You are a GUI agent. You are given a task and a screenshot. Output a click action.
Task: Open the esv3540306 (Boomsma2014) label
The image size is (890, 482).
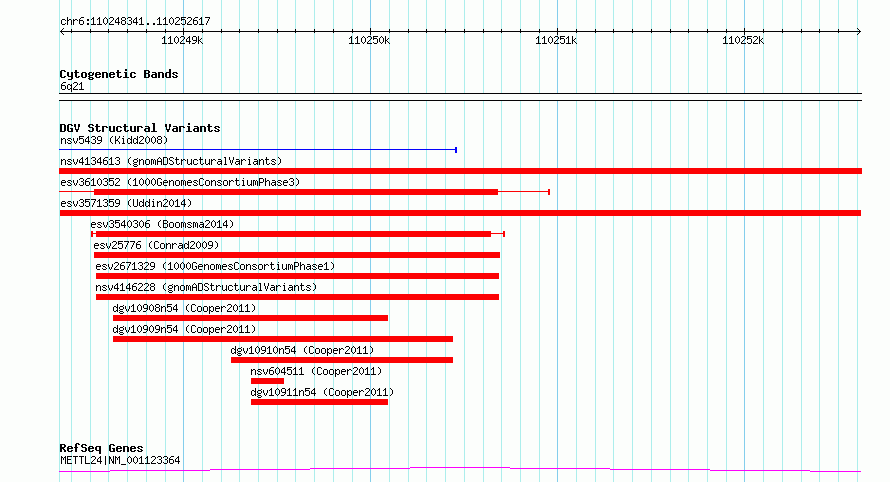[x=162, y=224]
